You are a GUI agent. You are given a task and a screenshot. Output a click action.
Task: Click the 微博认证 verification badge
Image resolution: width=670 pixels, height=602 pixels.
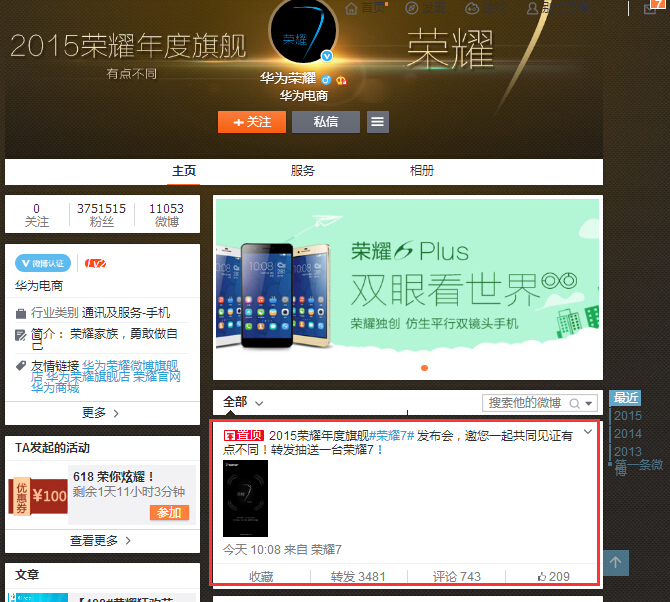pos(43,263)
